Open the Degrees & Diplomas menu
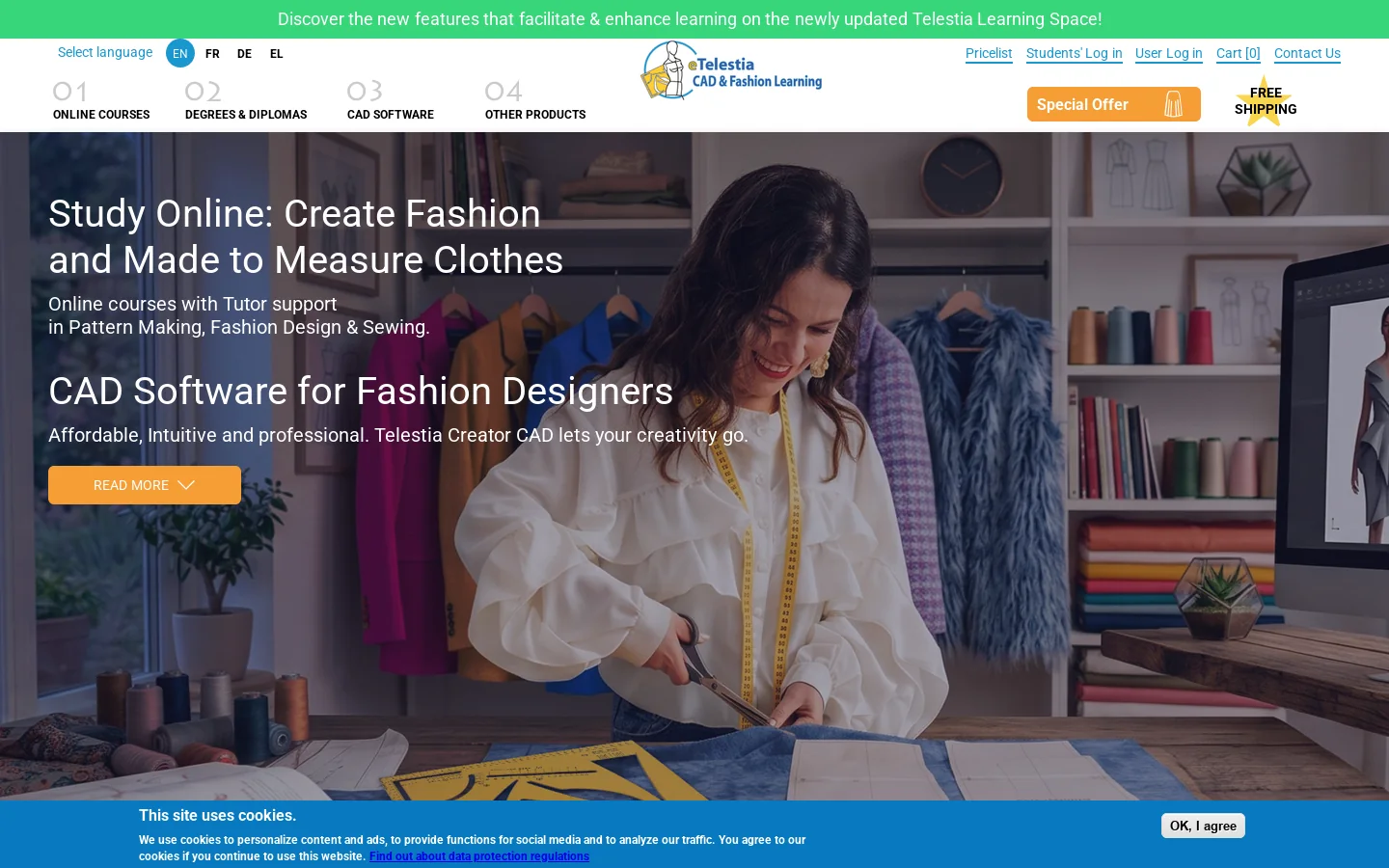The image size is (1389, 868). point(246,101)
